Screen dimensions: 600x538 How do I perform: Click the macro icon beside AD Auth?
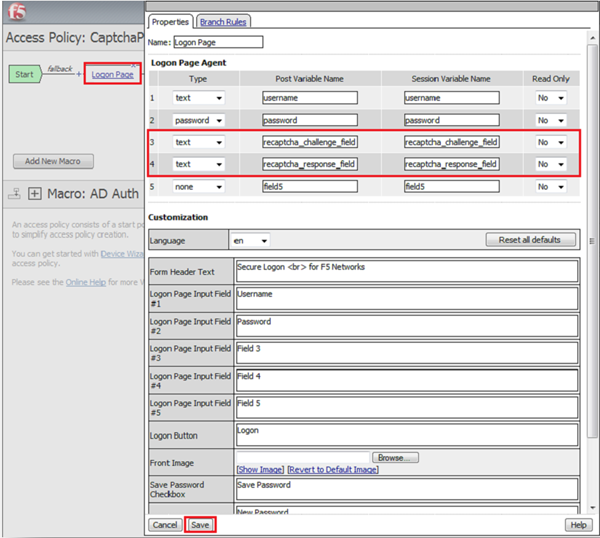point(14,193)
